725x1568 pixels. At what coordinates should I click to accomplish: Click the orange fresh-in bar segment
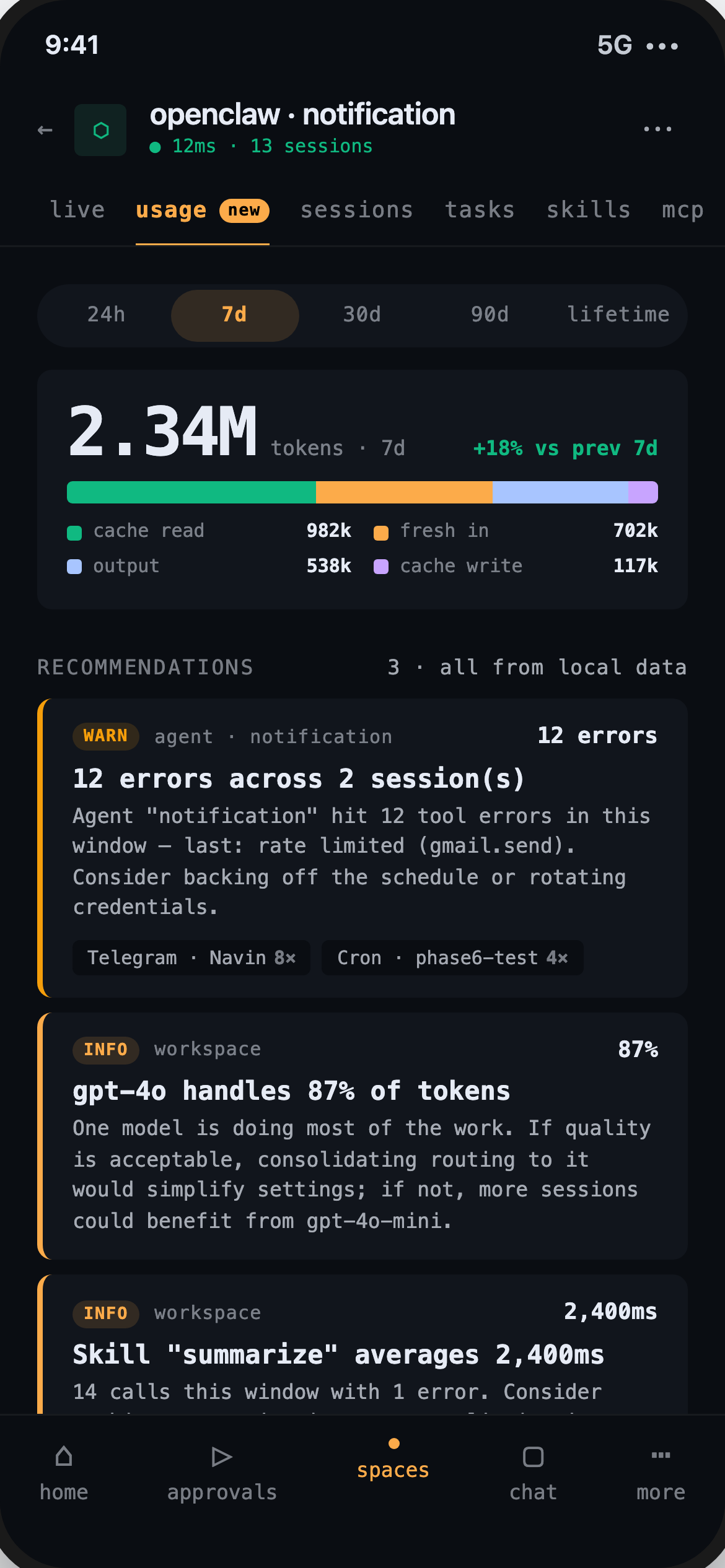[x=404, y=492]
